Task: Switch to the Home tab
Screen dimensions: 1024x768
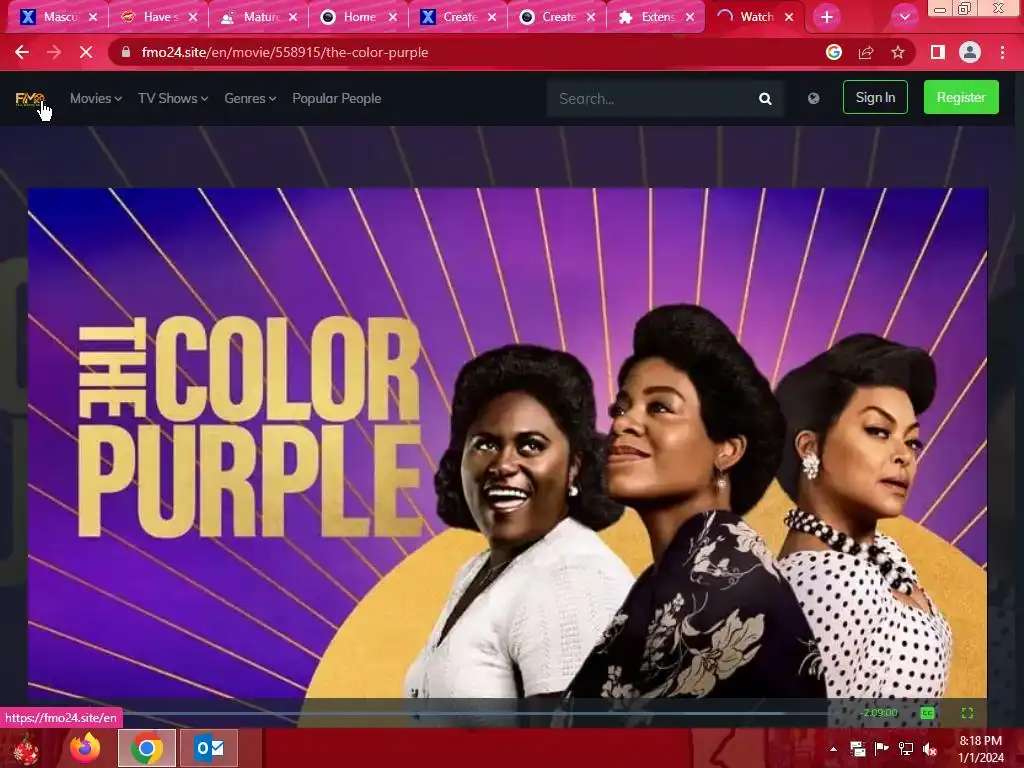Action: [359, 17]
